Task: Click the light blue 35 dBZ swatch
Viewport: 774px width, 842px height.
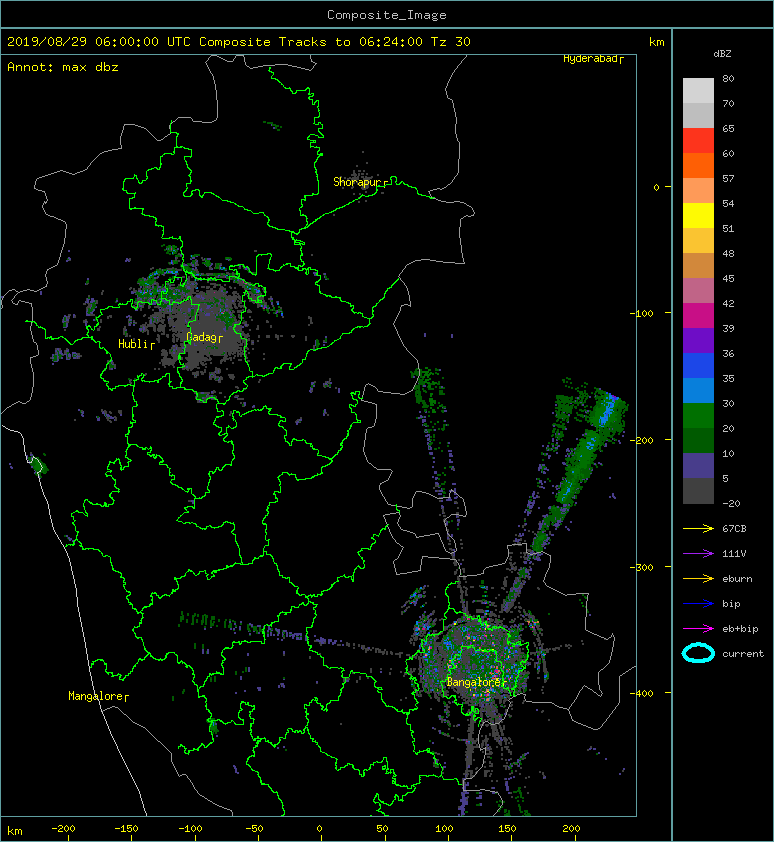Action: (698, 390)
